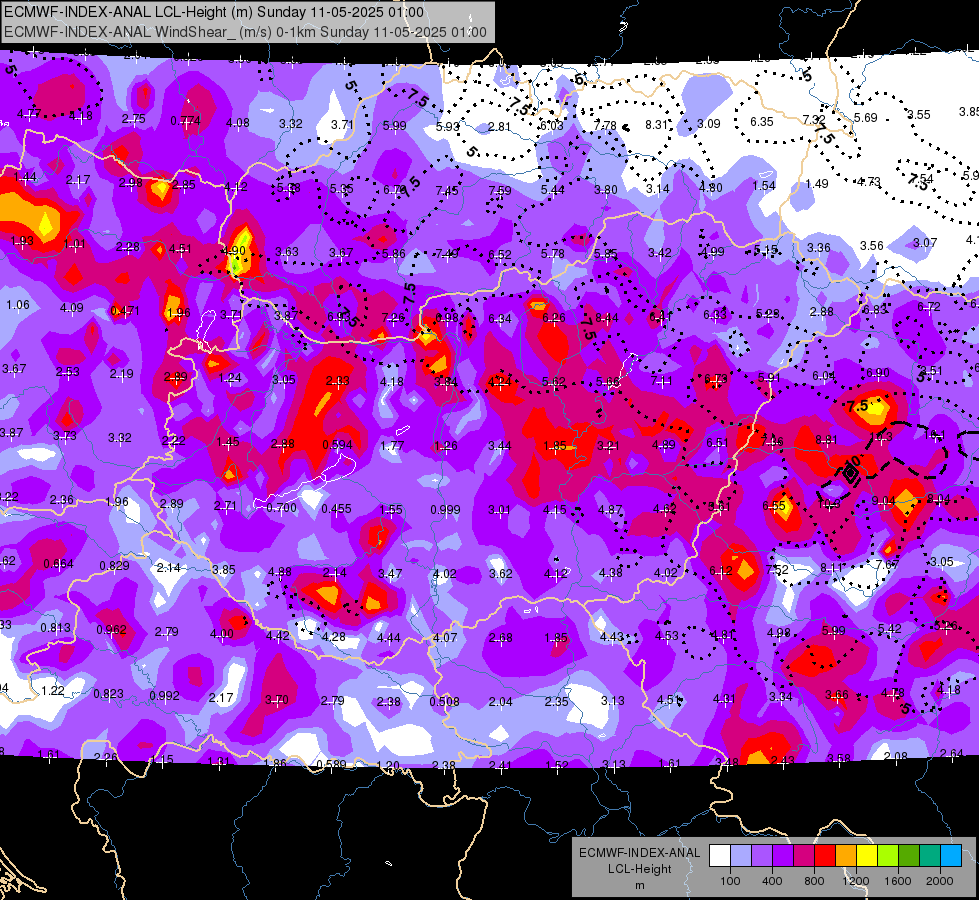
Task: Click the wind shear value 0.471
Action: pyautogui.click(x=125, y=311)
